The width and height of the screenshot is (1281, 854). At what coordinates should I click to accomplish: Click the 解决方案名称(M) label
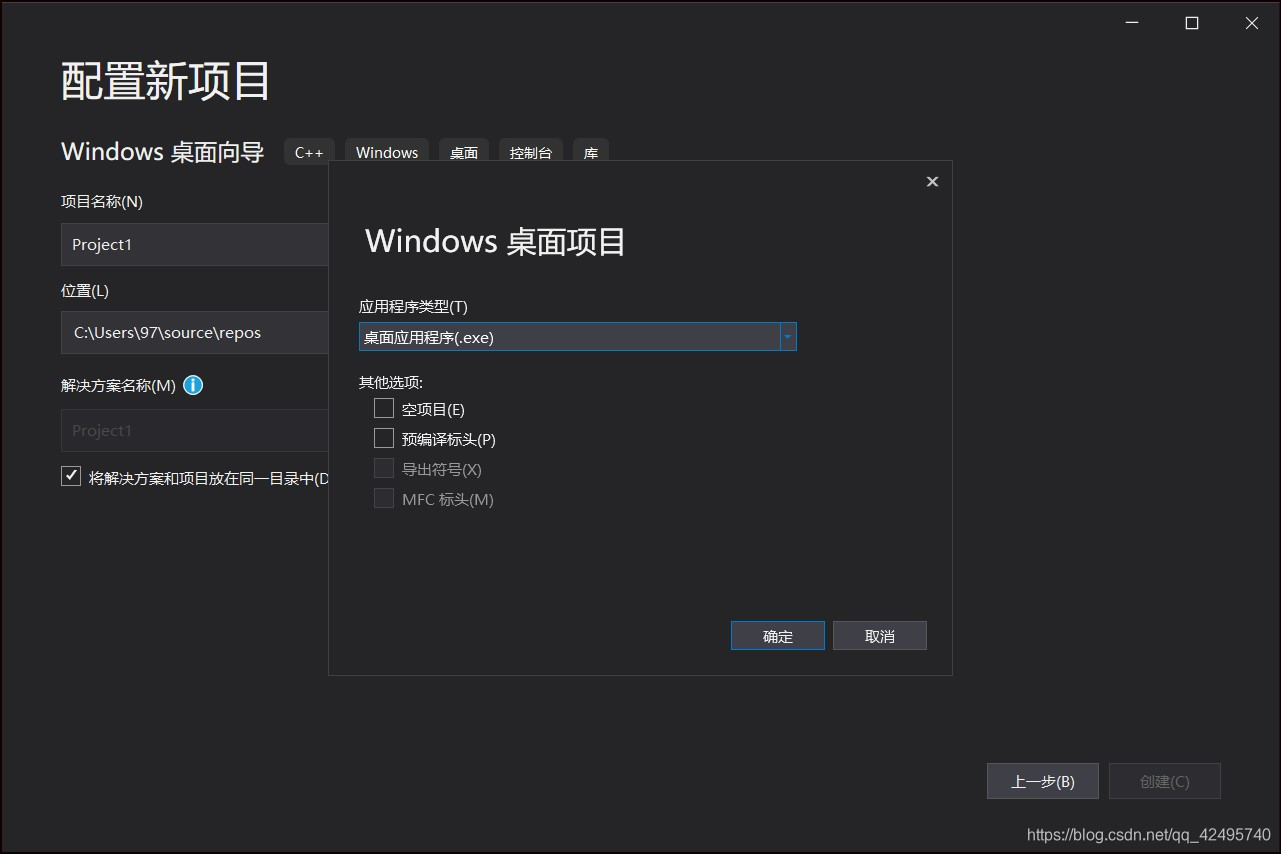pyautogui.click(x=118, y=385)
